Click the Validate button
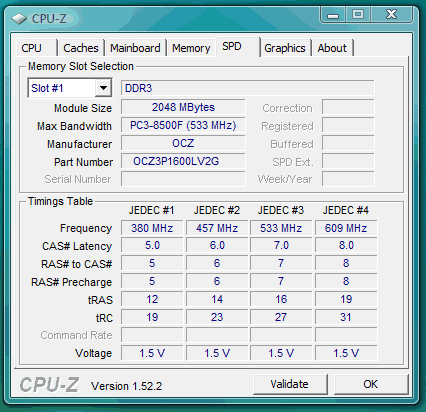The image size is (426, 412). [289, 384]
